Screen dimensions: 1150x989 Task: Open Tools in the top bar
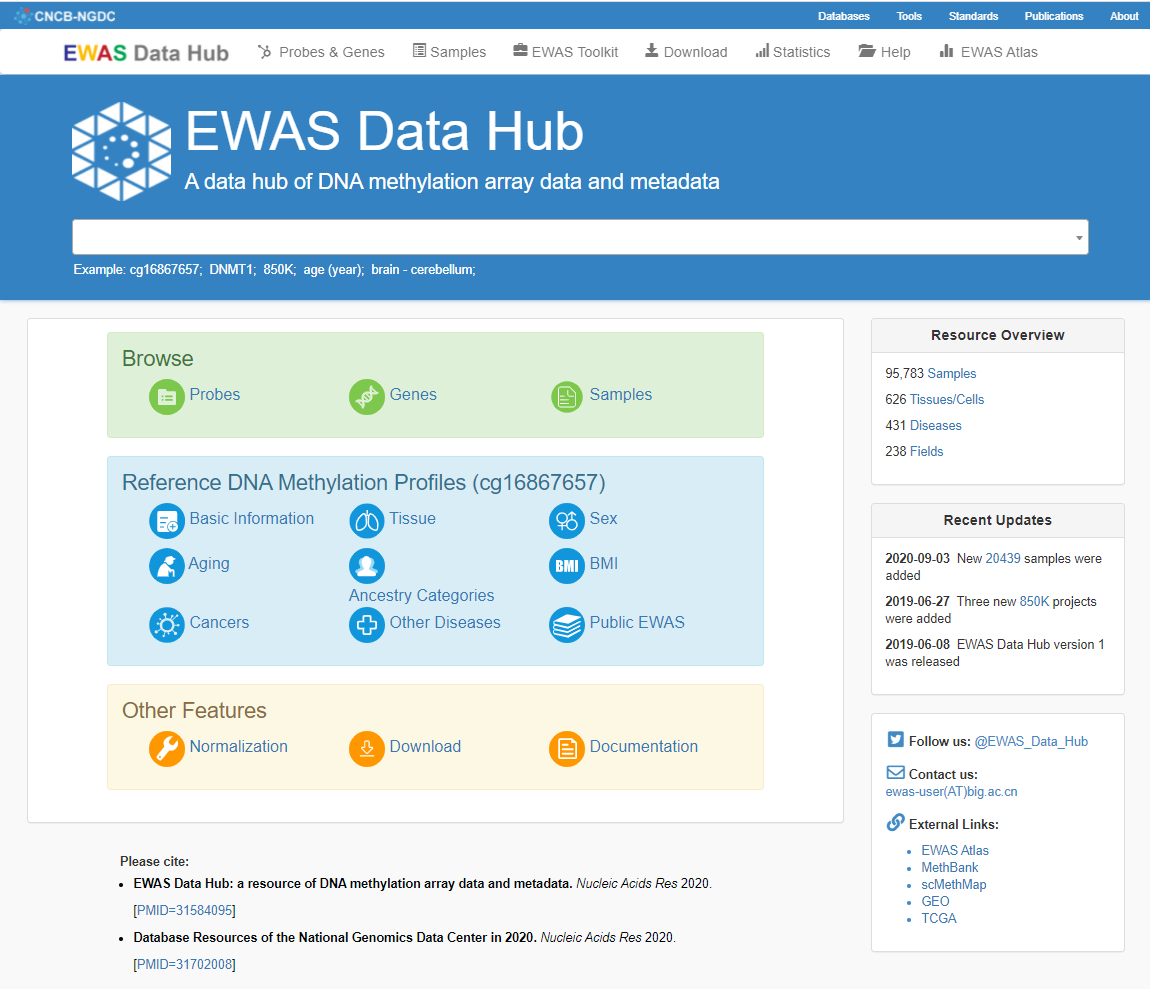(x=909, y=16)
